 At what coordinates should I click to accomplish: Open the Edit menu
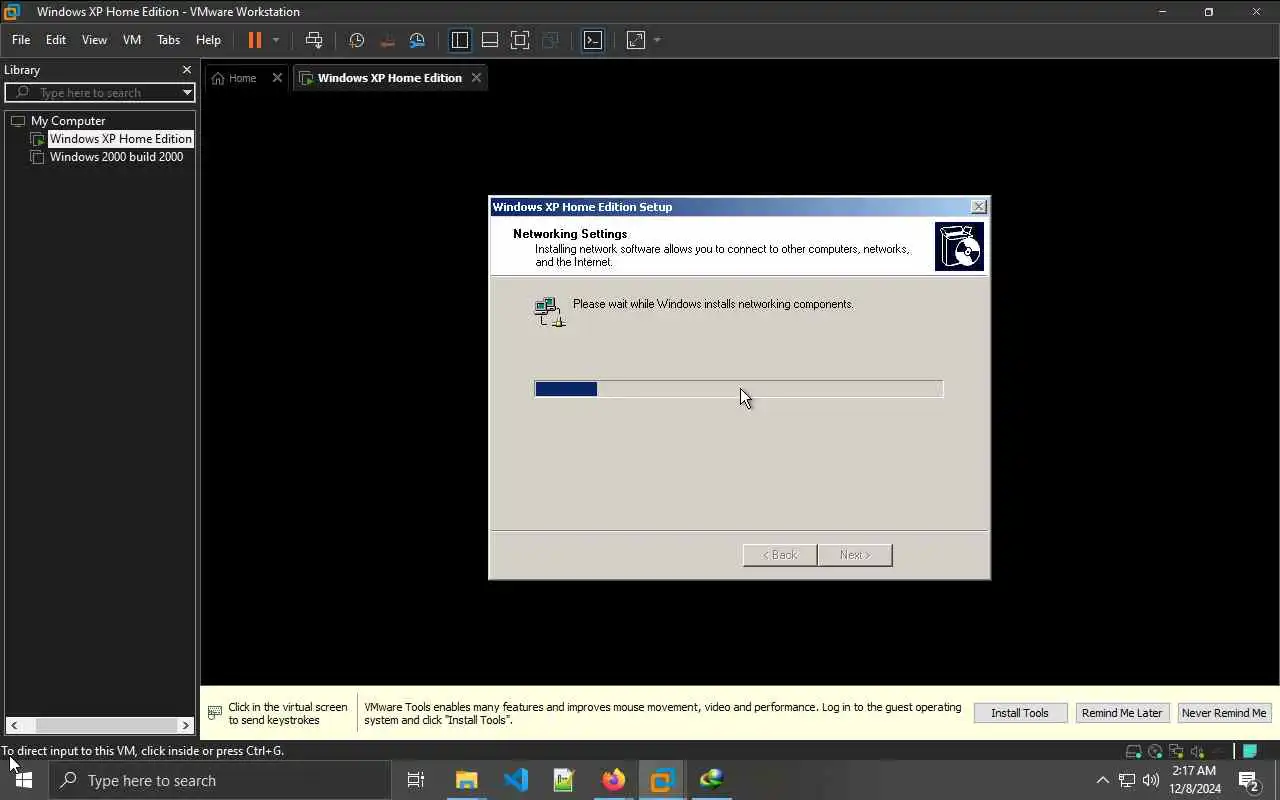click(56, 40)
